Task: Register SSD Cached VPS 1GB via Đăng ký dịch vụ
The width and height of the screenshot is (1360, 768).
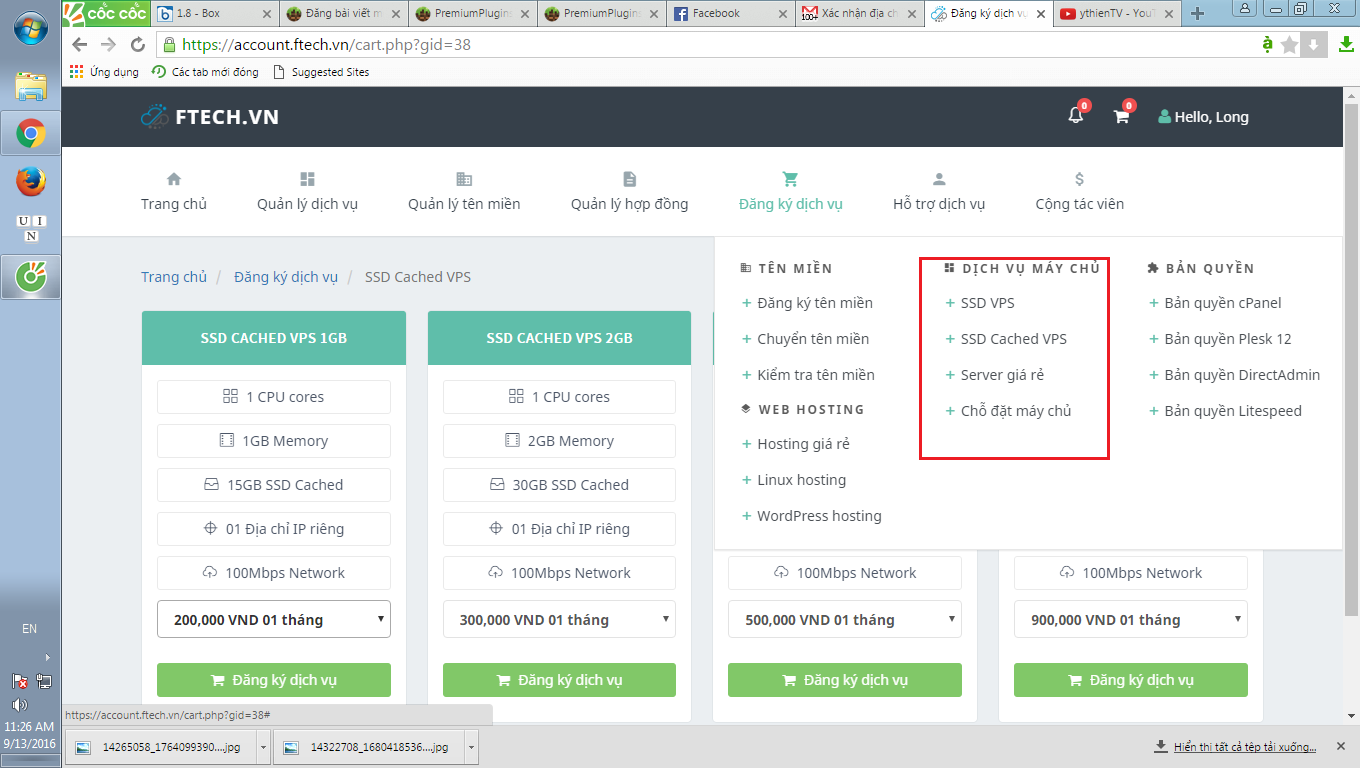Action: tap(274, 680)
